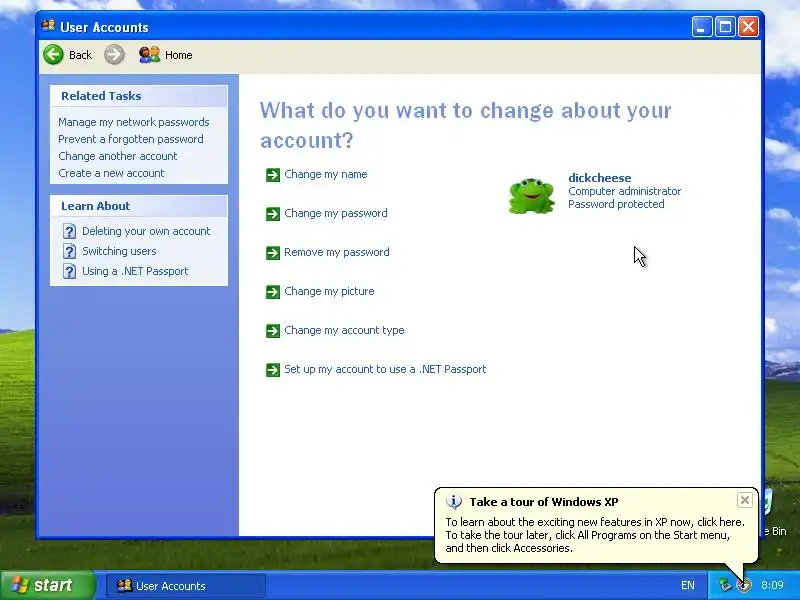Select Change another account
The height and width of the screenshot is (600, 800).
117,156
